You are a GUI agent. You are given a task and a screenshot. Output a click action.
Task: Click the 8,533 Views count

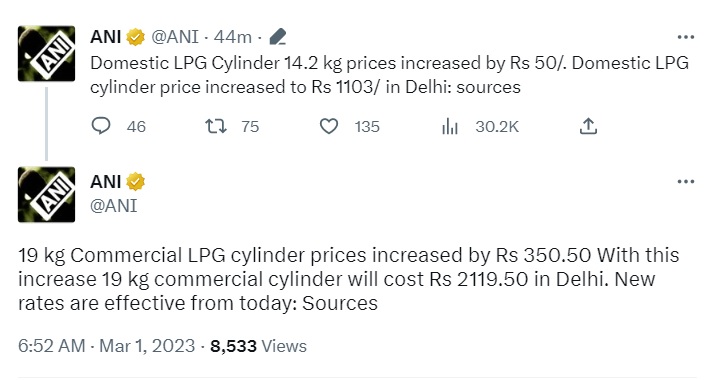coord(258,346)
